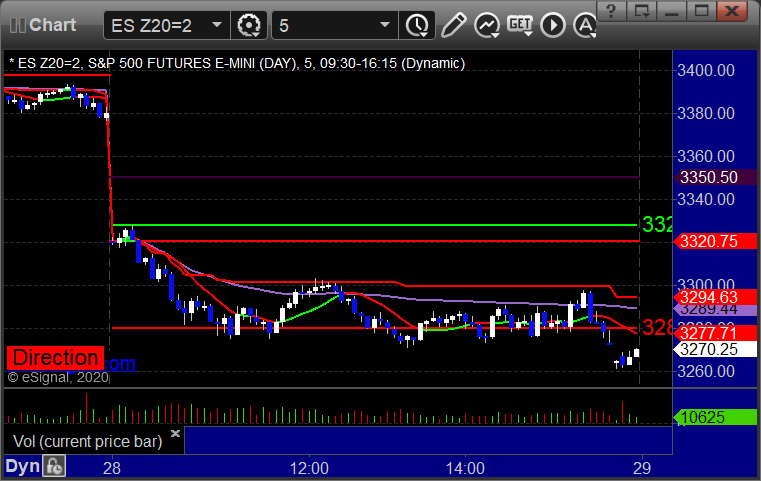Click the 28 date label on time axis
The height and width of the screenshot is (481, 761).
pyautogui.click(x=112, y=468)
